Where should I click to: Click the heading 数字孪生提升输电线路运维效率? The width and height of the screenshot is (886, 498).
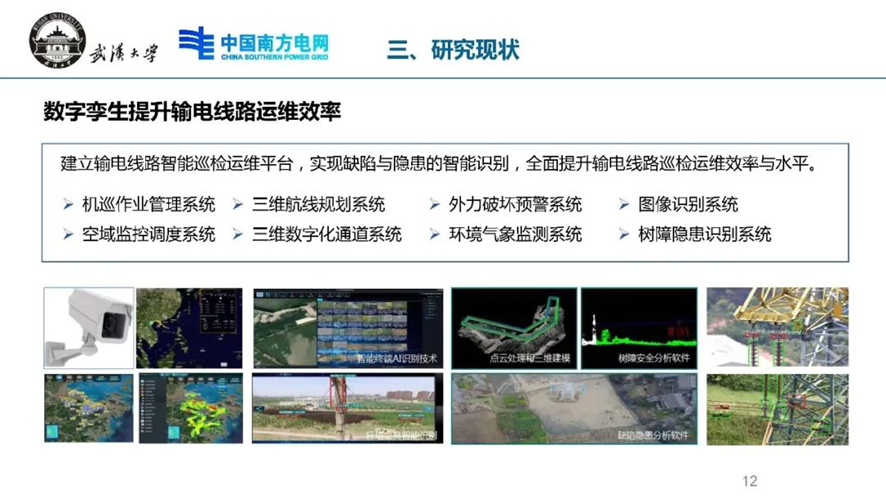point(192,112)
